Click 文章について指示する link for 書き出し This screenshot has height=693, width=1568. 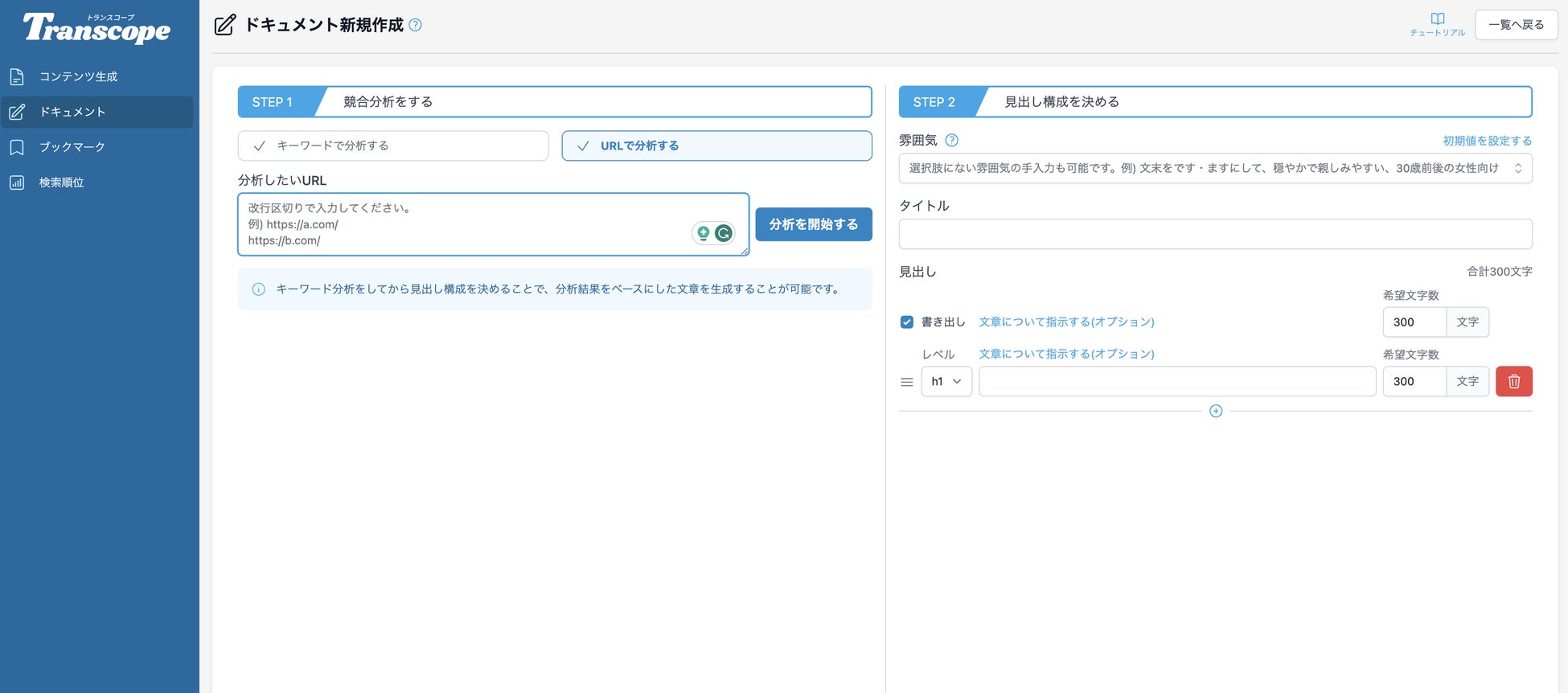1066,322
